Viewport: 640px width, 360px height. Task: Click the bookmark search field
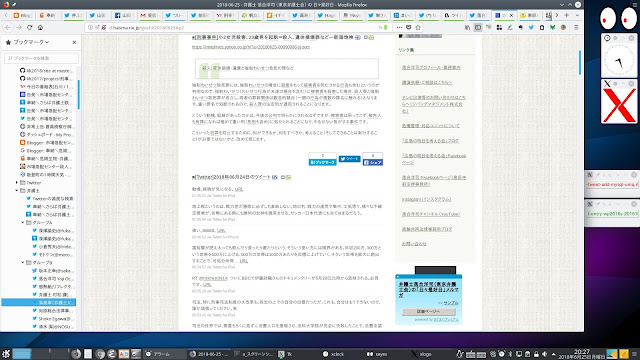41,58
